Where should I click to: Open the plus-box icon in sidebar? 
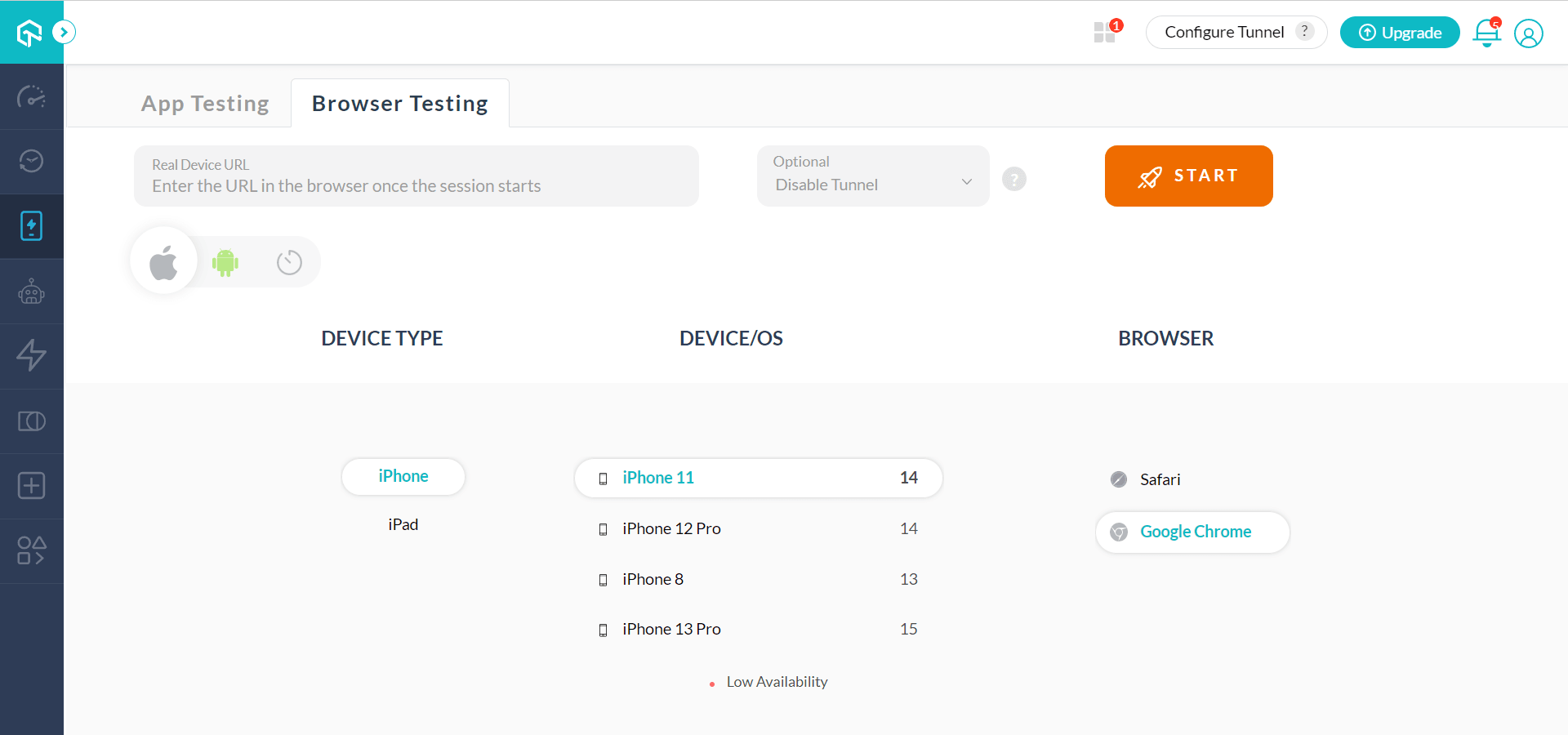(x=31, y=486)
